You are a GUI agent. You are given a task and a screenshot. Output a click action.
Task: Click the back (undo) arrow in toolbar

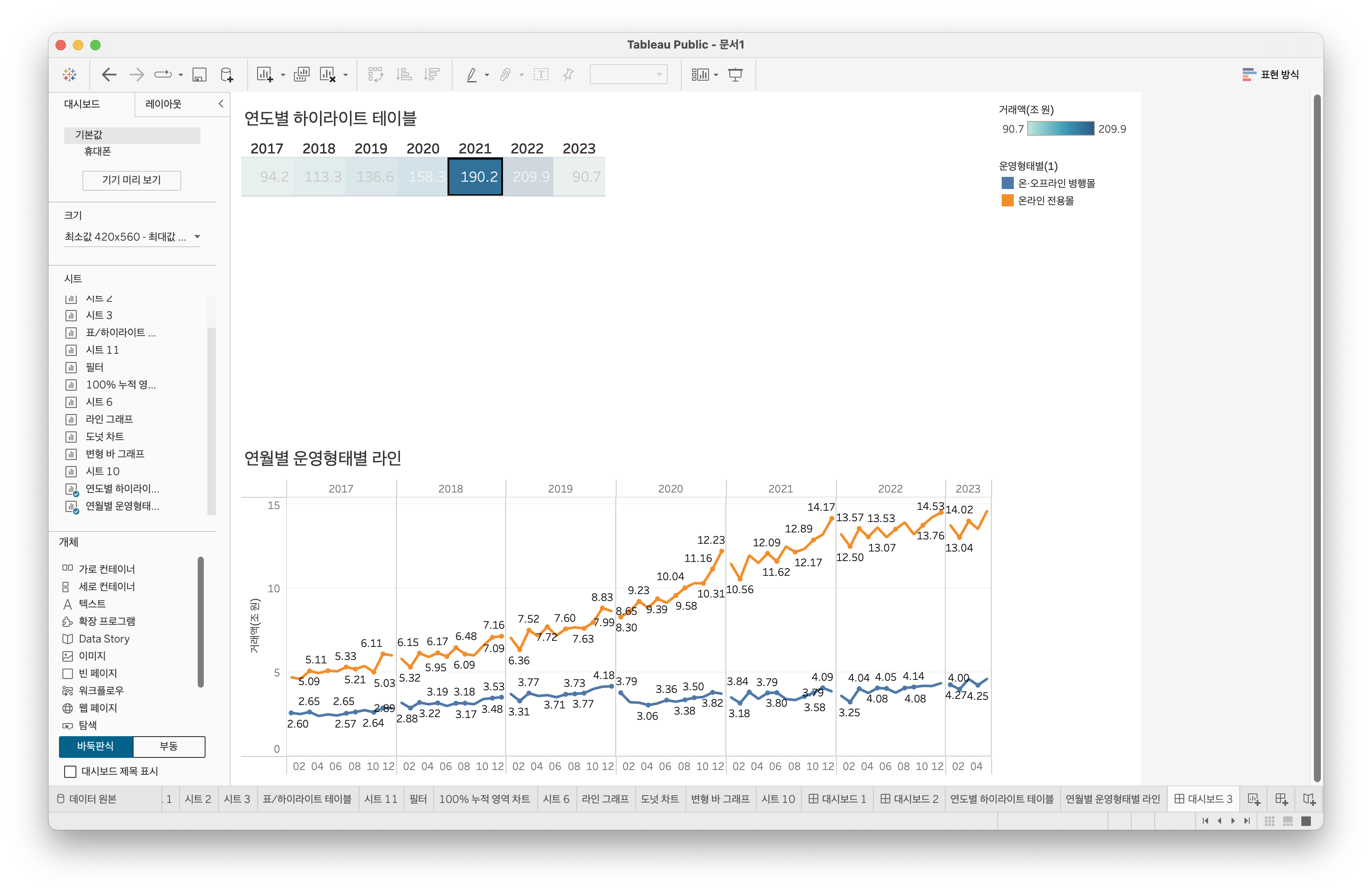tap(109, 75)
